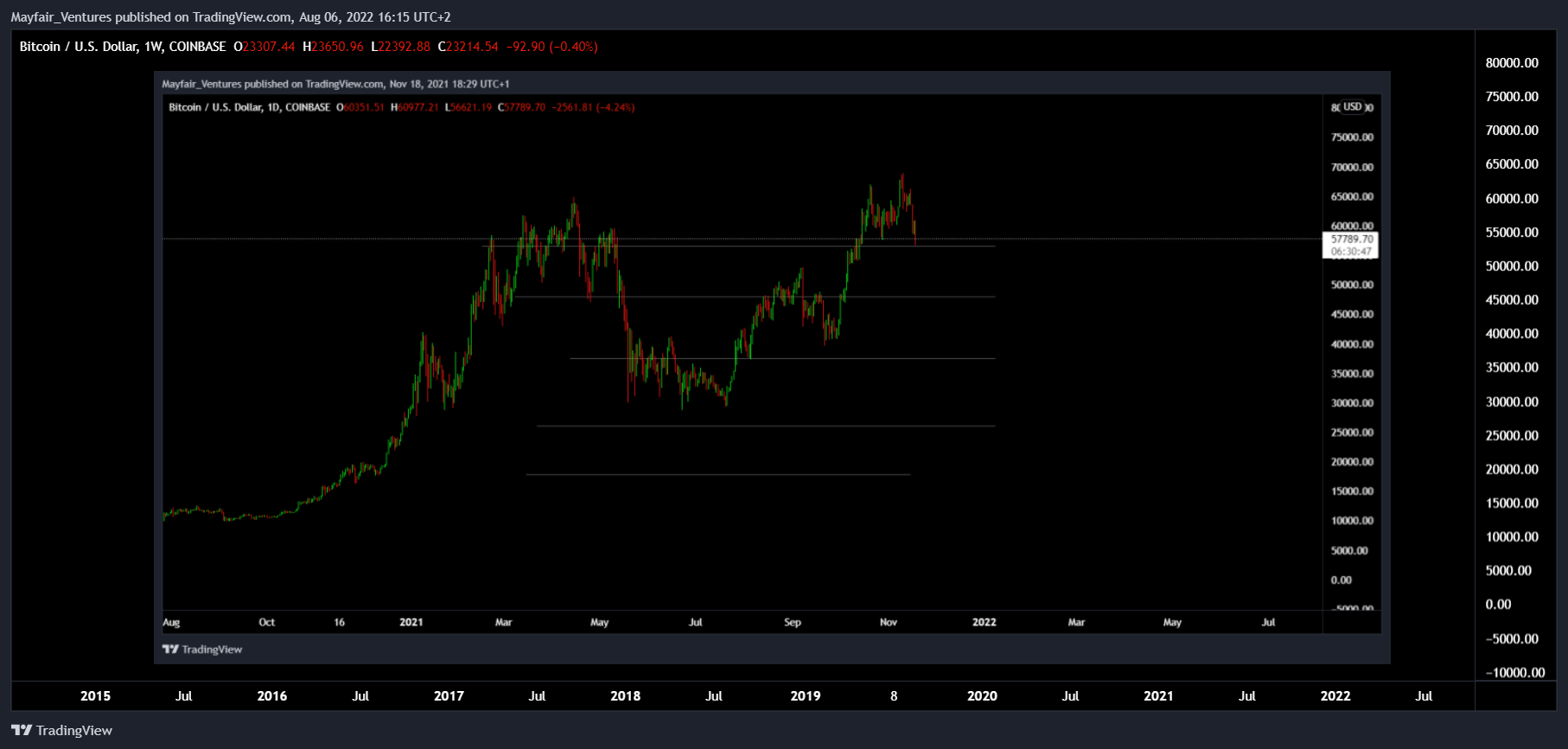
Task: Click the TradingView logo below the outer chart
Action: [61, 731]
